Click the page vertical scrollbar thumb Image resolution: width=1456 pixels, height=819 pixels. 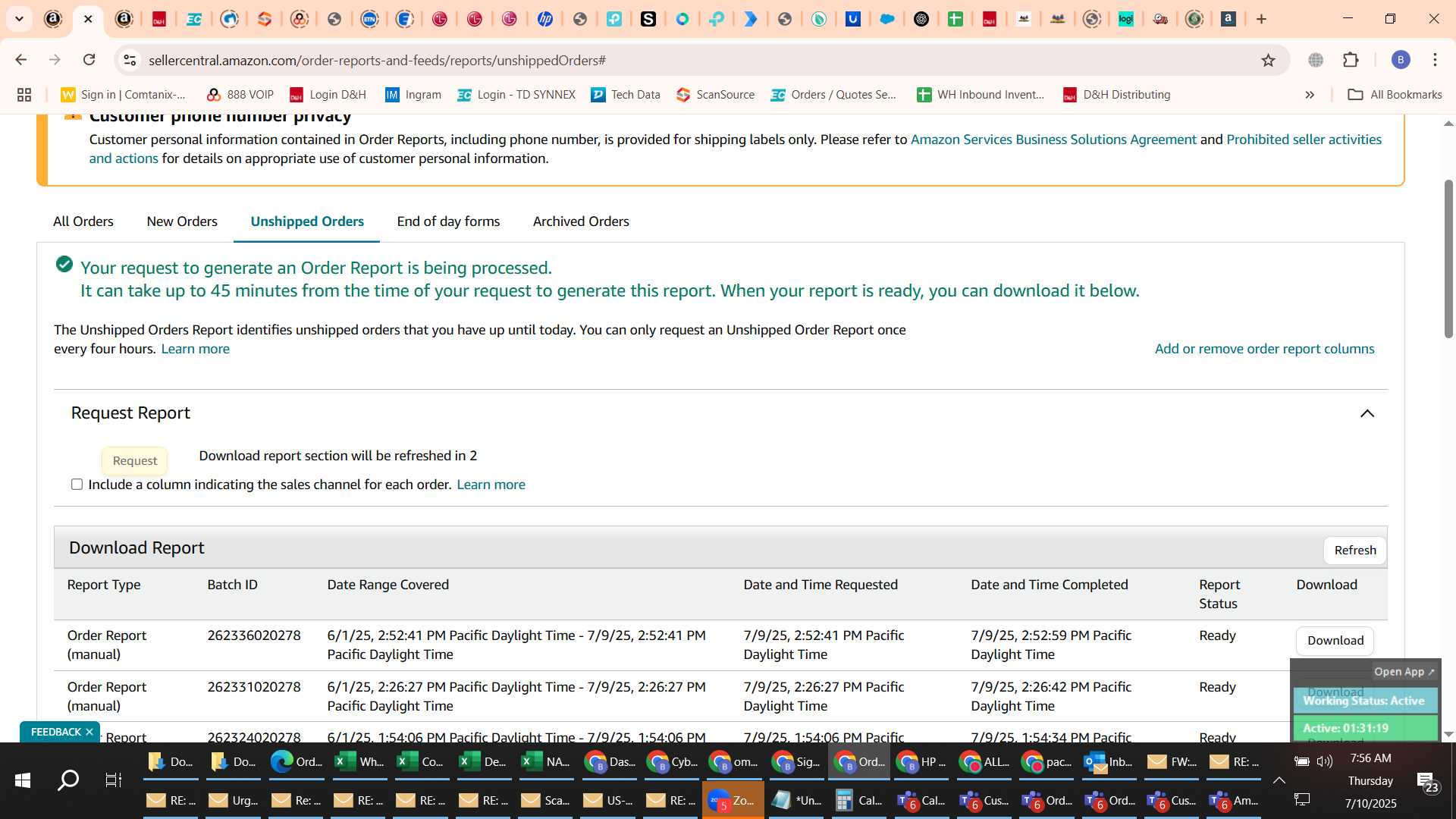point(1448,258)
